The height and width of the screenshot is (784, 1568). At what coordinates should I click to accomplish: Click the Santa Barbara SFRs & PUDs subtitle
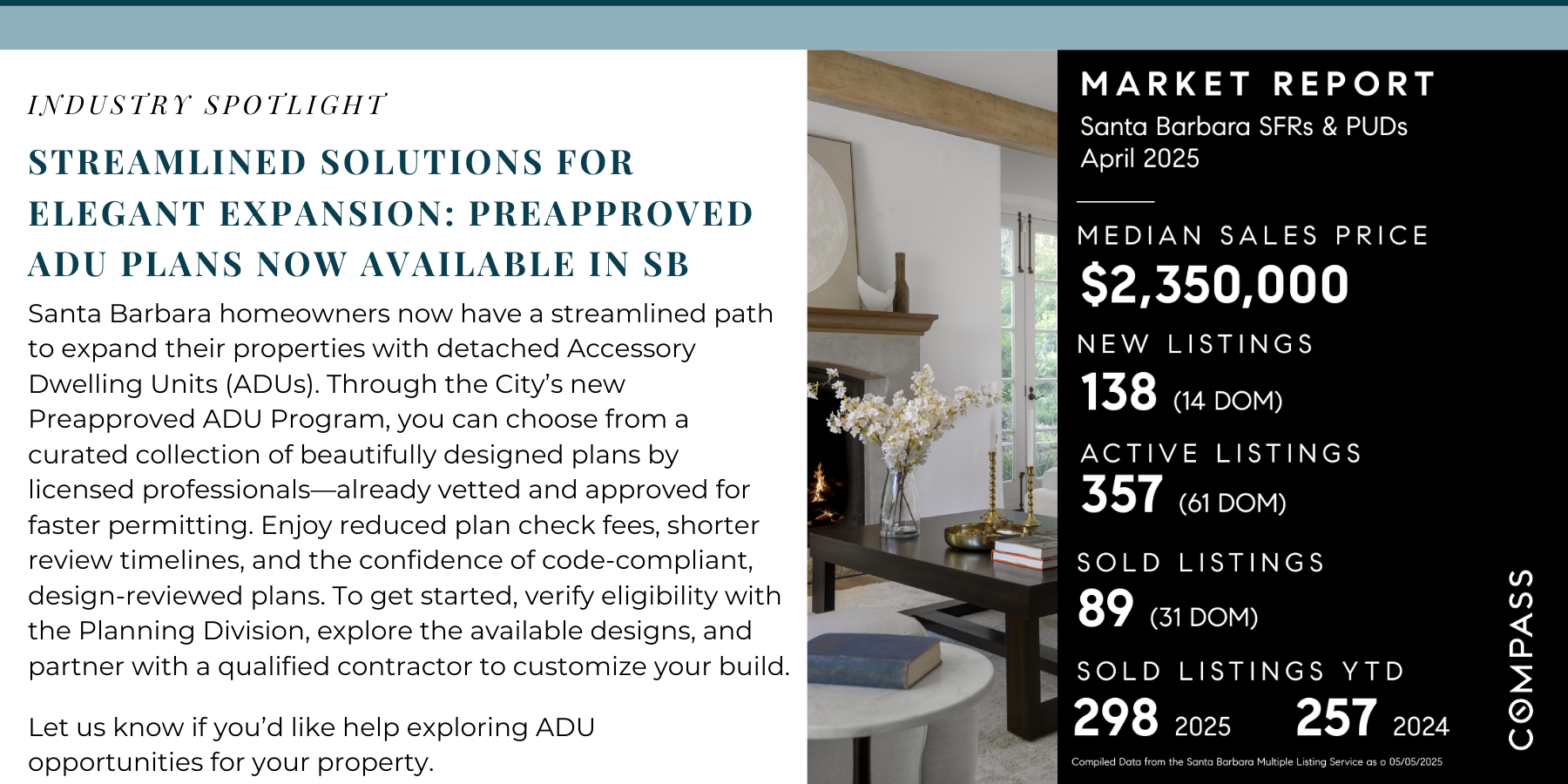pyautogui.click(x=1243, y=126)
